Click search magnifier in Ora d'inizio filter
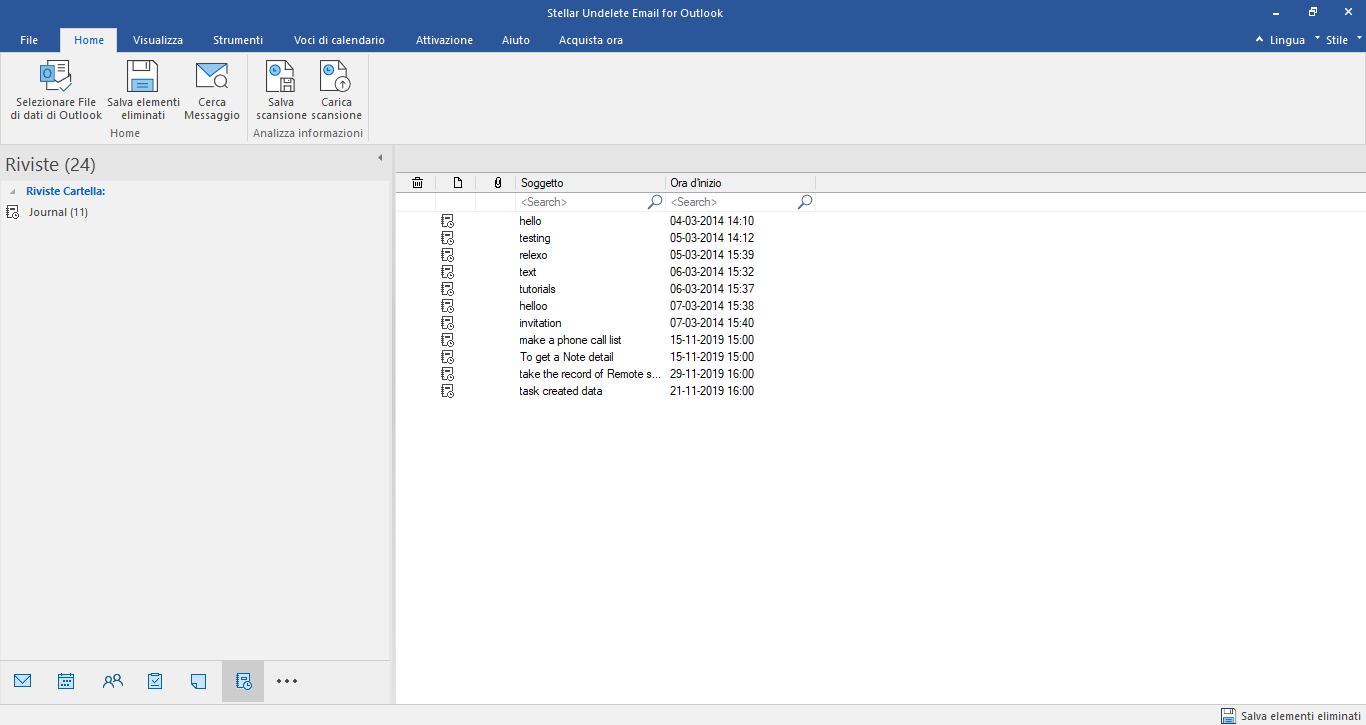1366x725 pixels. (805, 202)
